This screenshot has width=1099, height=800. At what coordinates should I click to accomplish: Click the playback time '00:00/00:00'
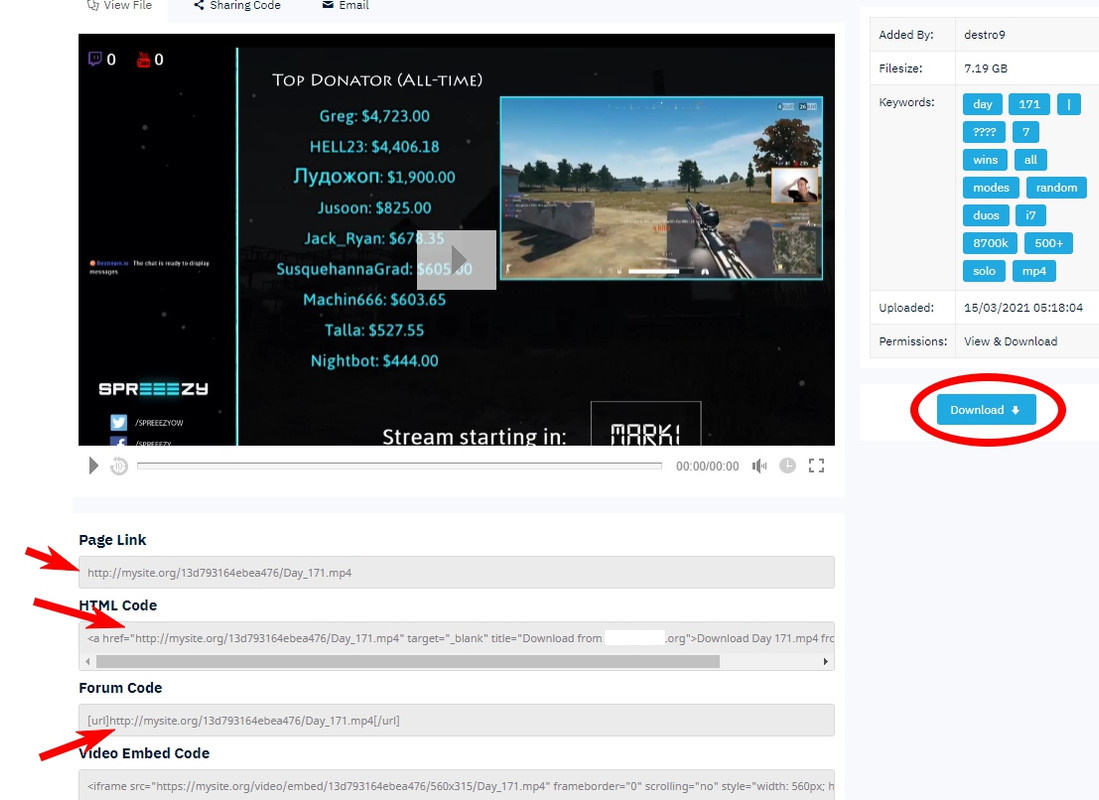coord(707,466)
